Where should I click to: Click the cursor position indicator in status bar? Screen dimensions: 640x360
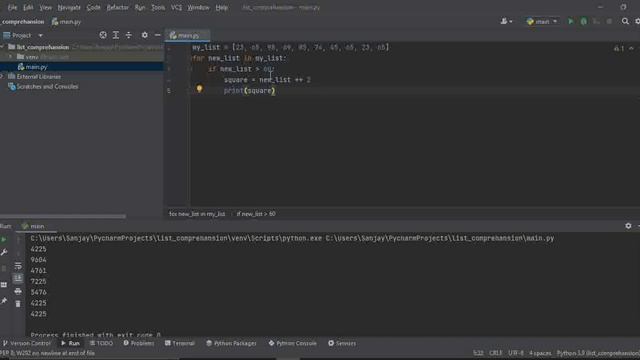478,353
